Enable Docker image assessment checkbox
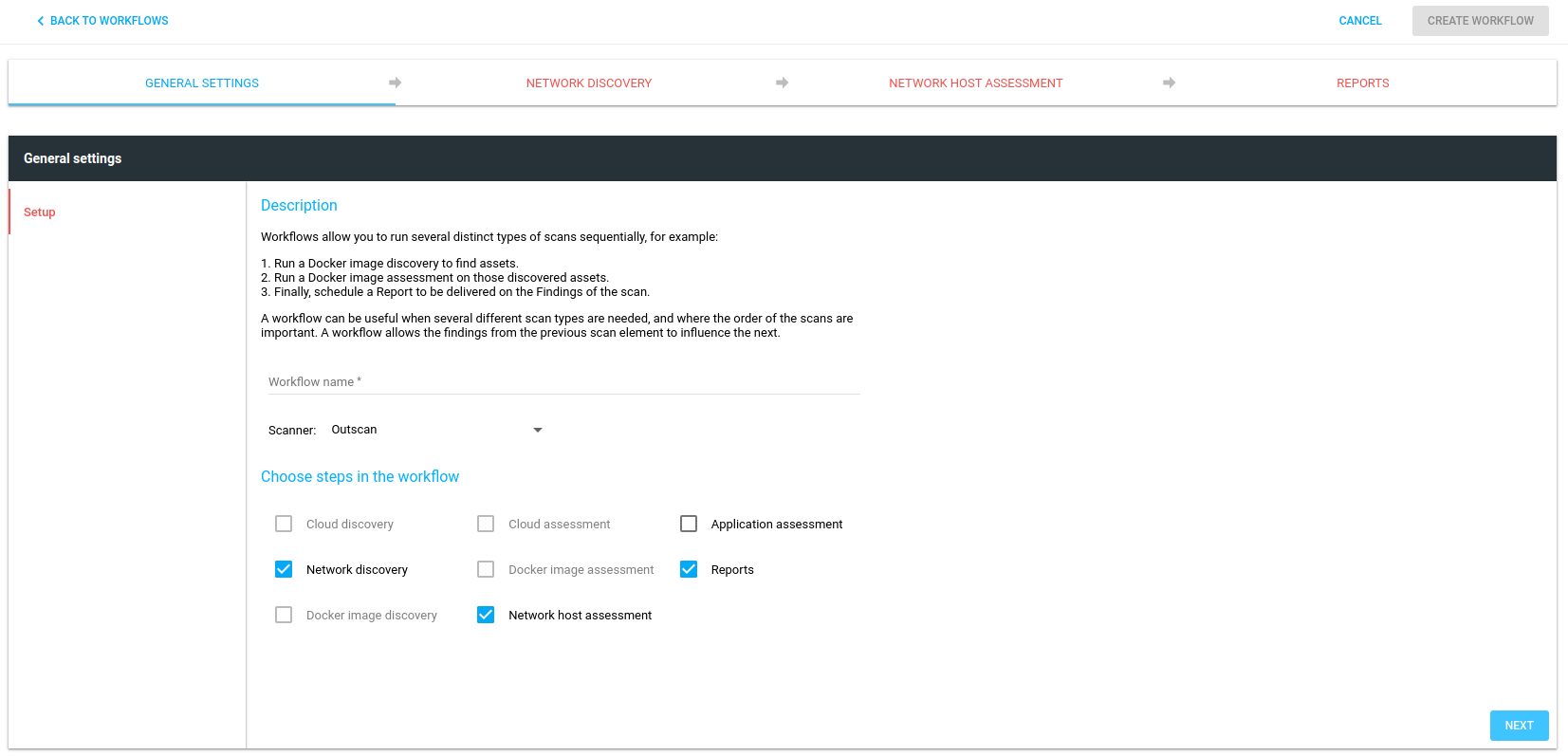This screenshot has height=756, width=1568. pos(486,569)
